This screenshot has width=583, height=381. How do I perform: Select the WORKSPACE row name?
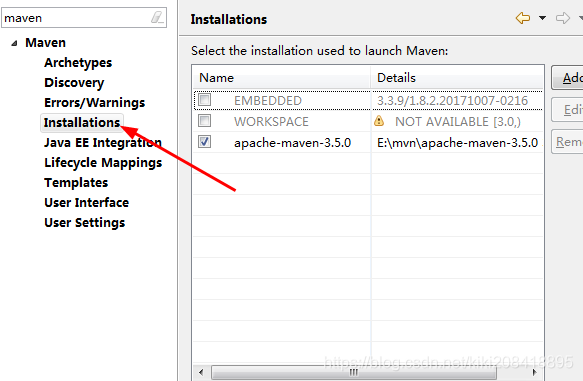[x=271, y=122]
